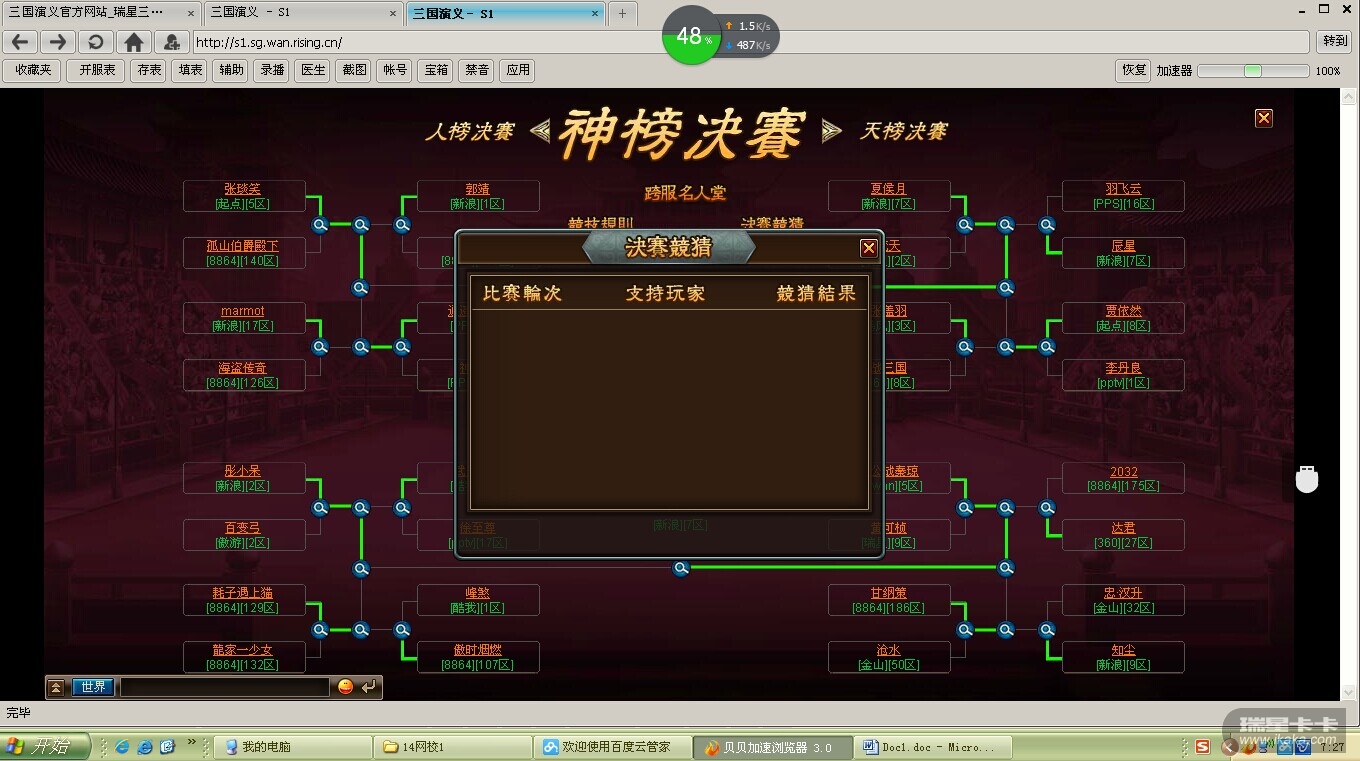Open the 宝箱 toolbar item
Image resolution: width=1360 pixels, height=761 pixels.
[x=436, y=70]
